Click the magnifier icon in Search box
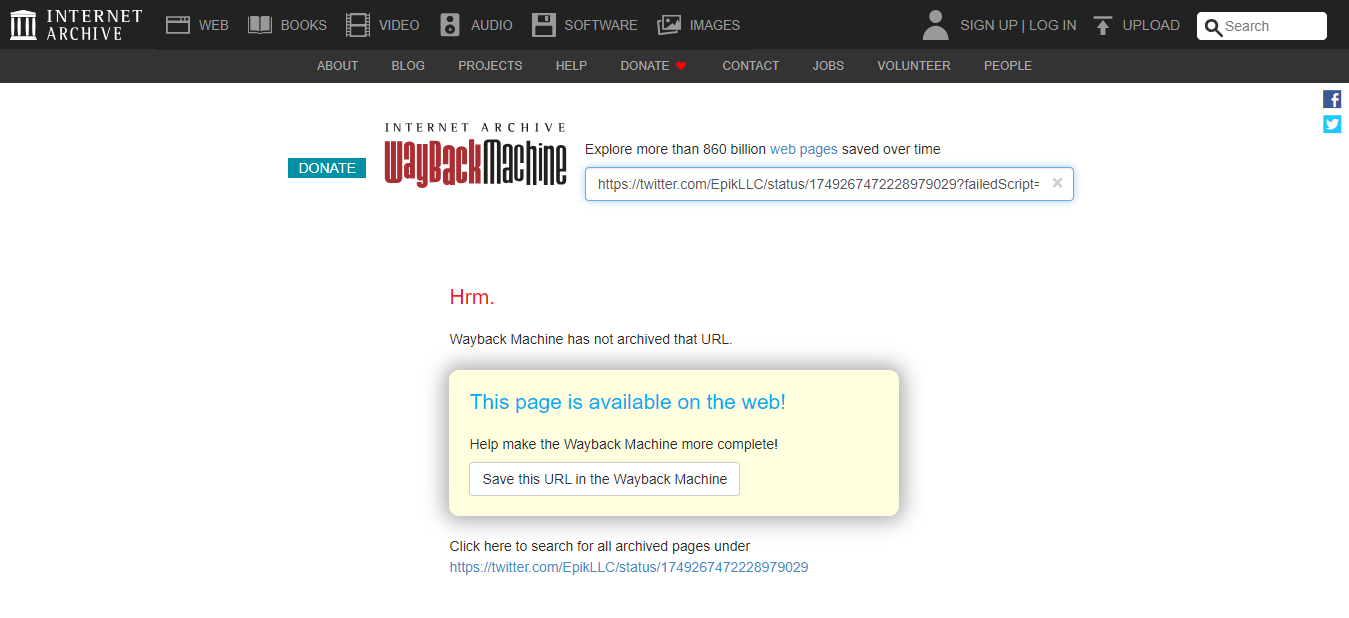The image size is (1349, 618). tap(1214, 27)
